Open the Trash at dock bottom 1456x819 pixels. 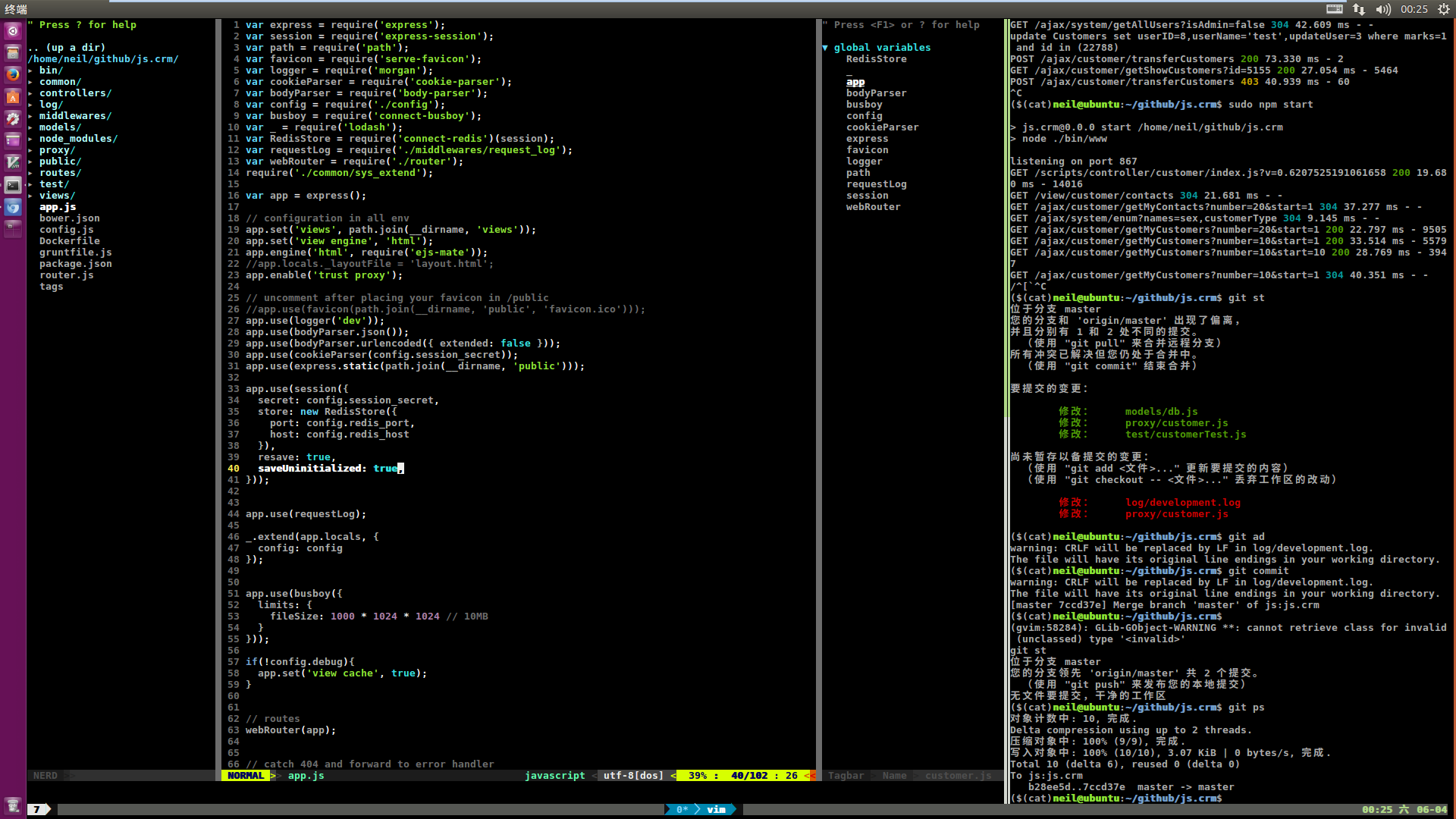click(13, 805)
